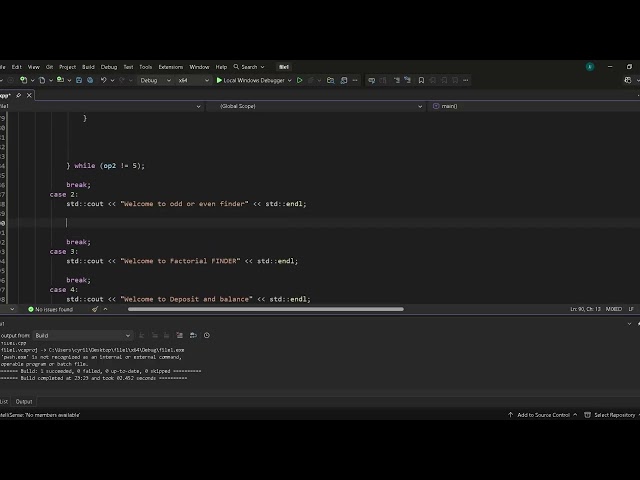Open the Window menu
The image size is (640, 480).
pyautogui.click(x=199, y=67)
